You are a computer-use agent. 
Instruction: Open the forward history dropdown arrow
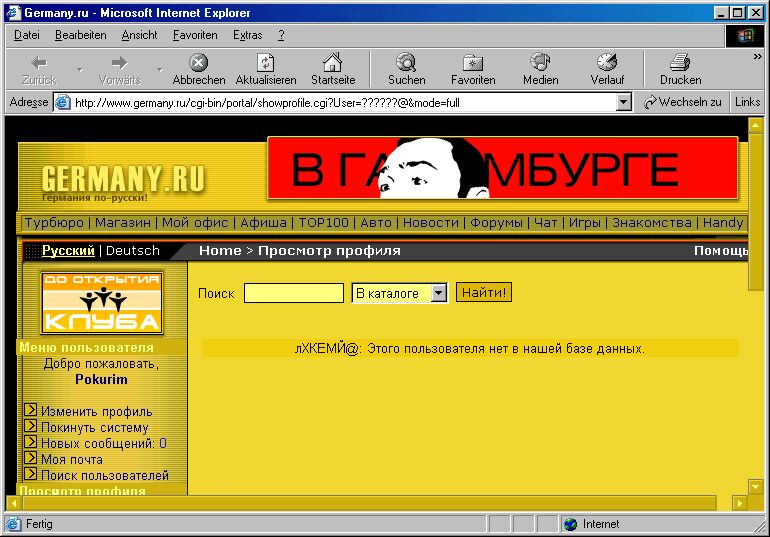point(160,70)
